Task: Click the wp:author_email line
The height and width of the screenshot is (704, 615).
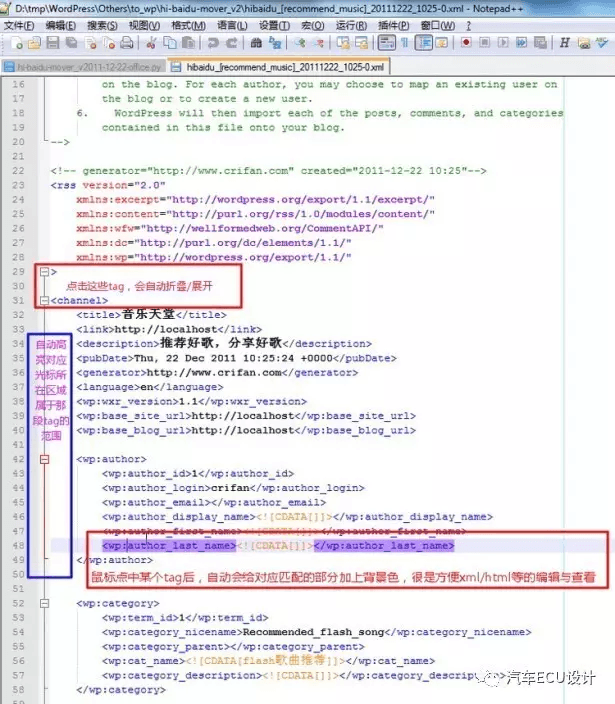Action: click(214, 502)
